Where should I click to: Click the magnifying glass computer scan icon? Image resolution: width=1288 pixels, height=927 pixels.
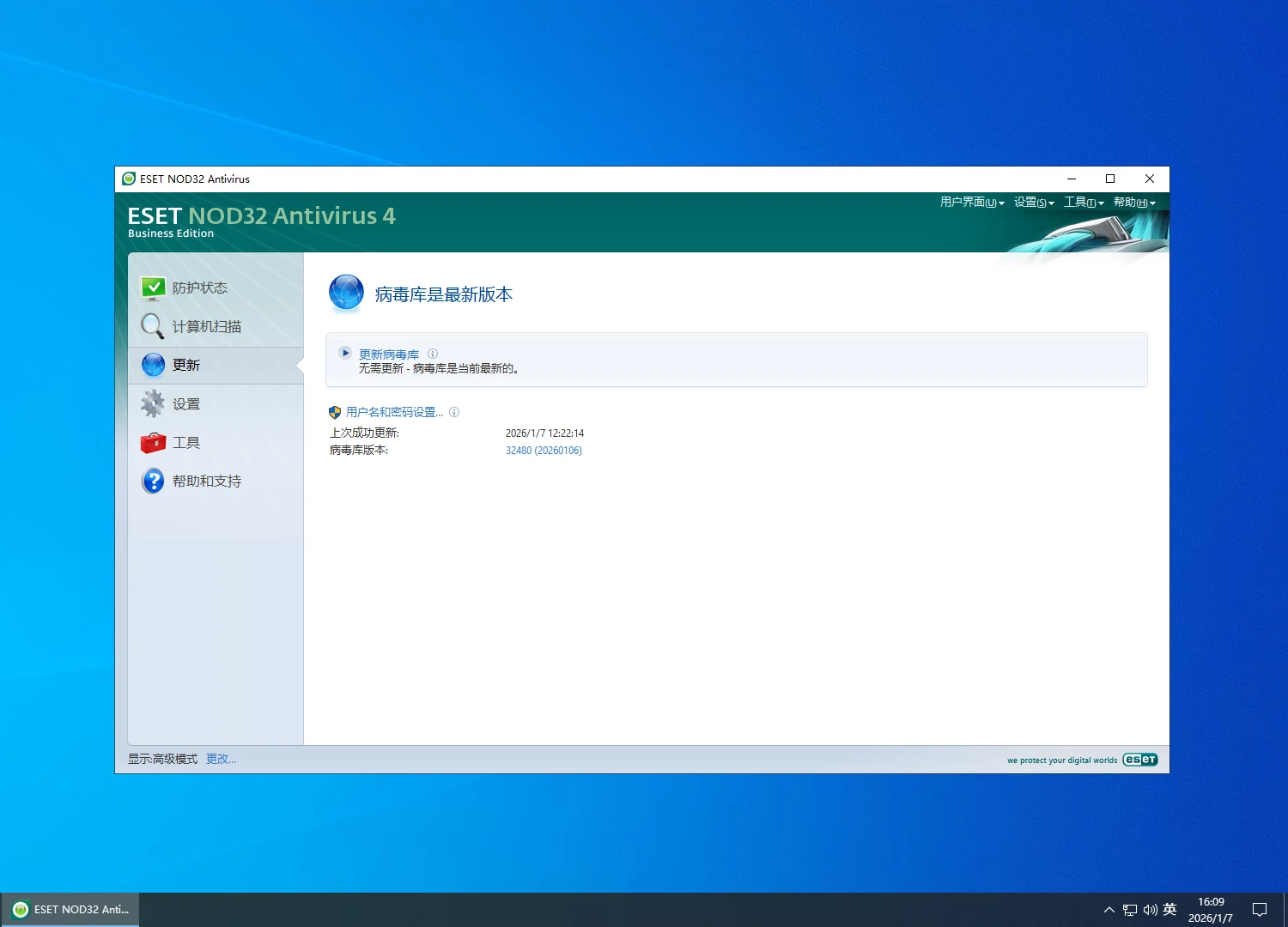coord(152,326)
